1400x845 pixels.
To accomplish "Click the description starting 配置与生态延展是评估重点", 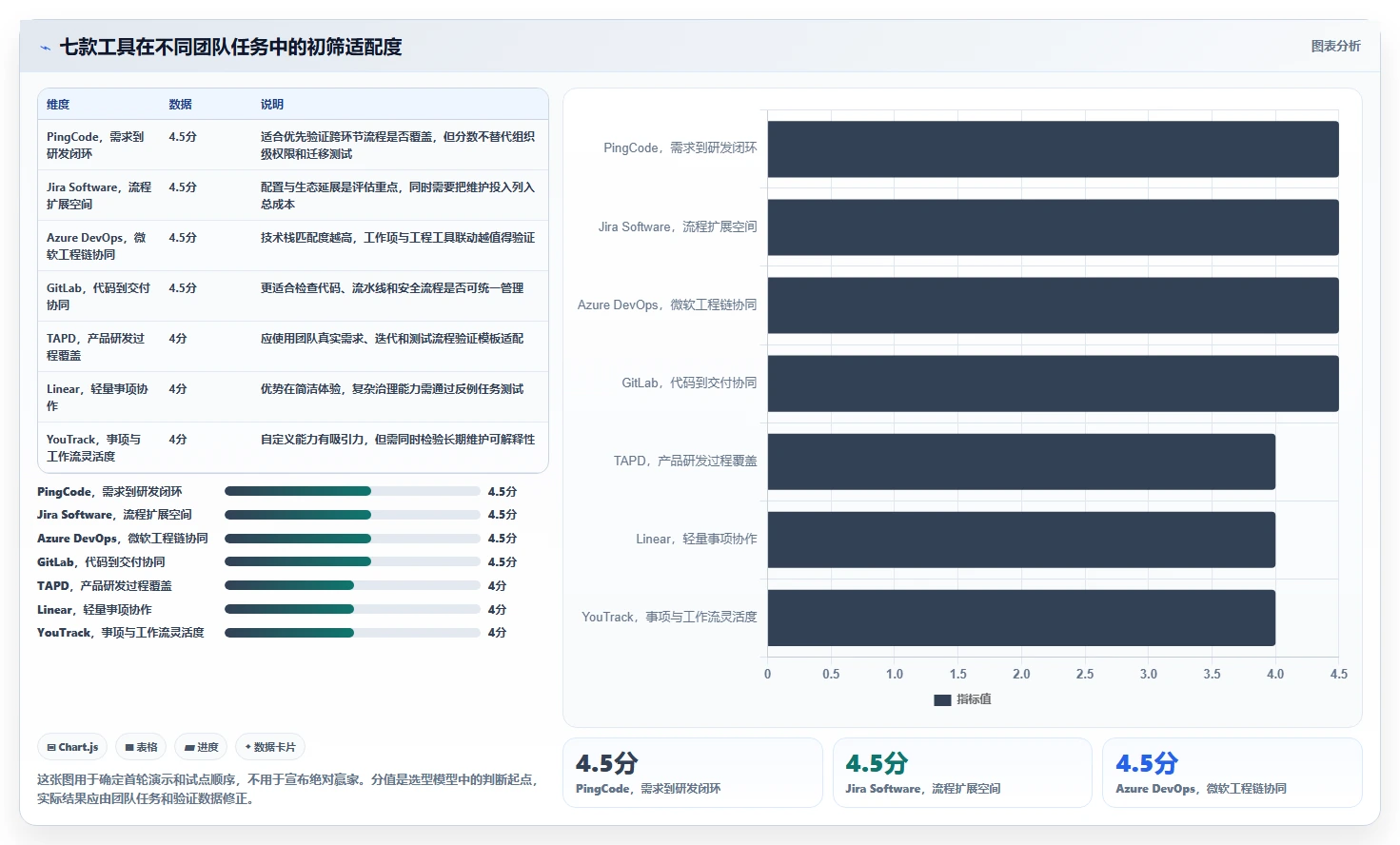I will click(x=398, y=195).
